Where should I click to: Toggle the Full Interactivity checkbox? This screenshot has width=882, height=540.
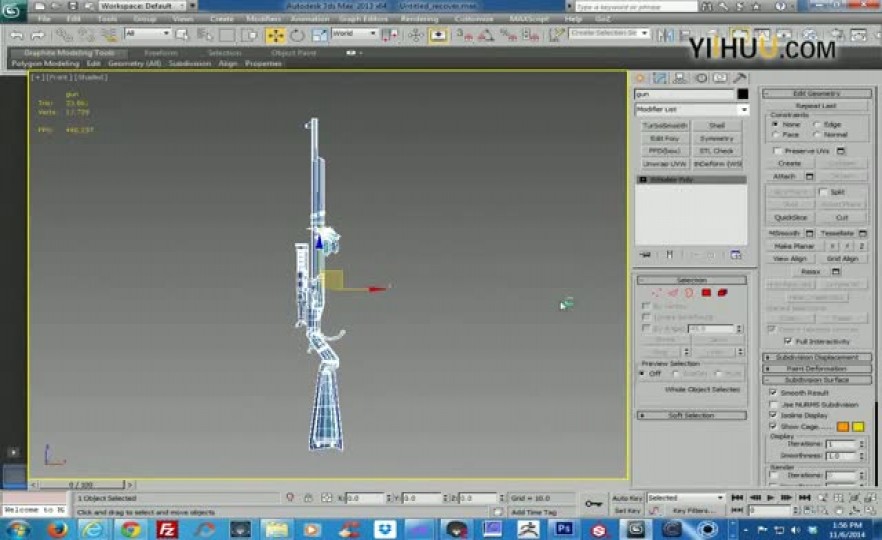click(x=788, y=341)
